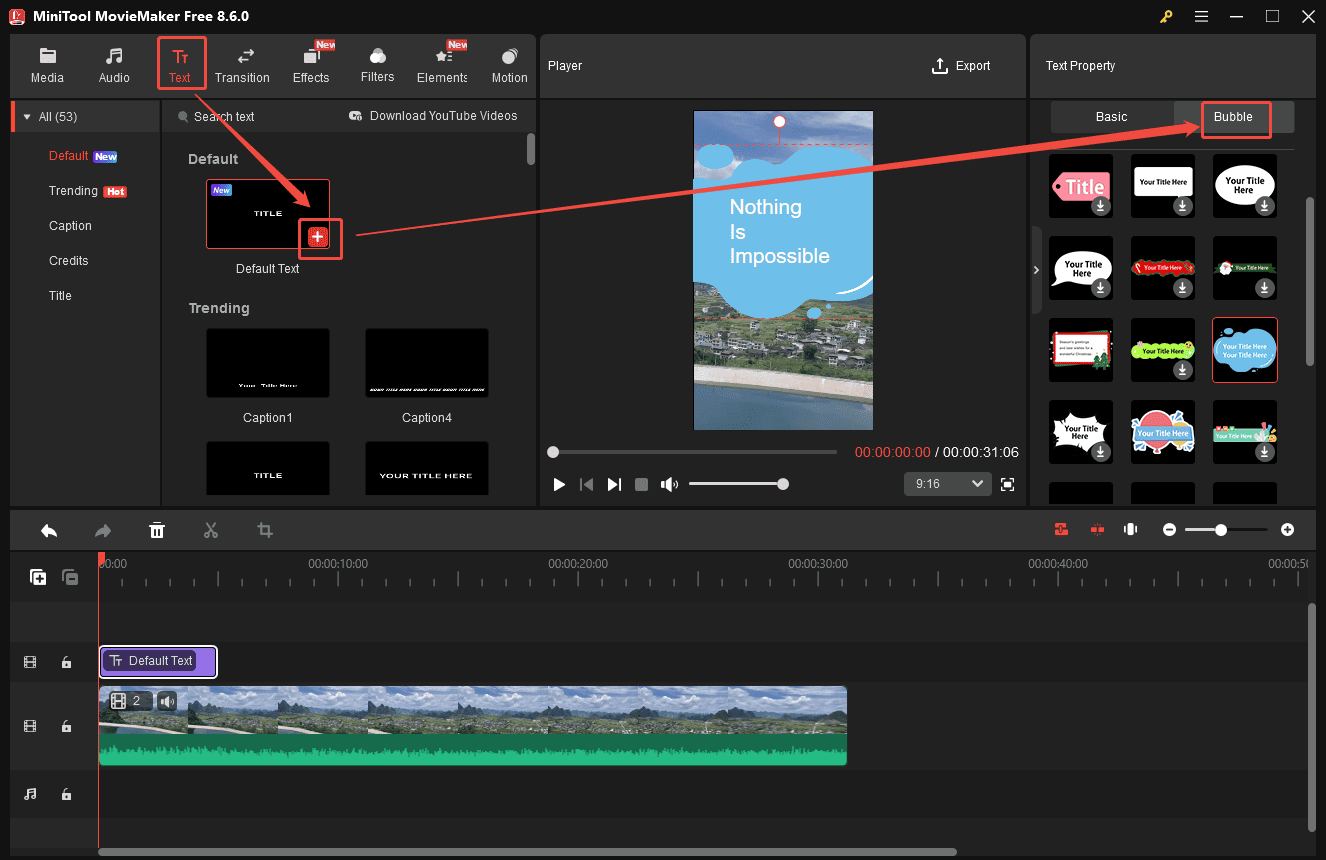Open the Filters panel icon
The height and width of the screenshot is (860, 1326).
click(x=377, y=64)
